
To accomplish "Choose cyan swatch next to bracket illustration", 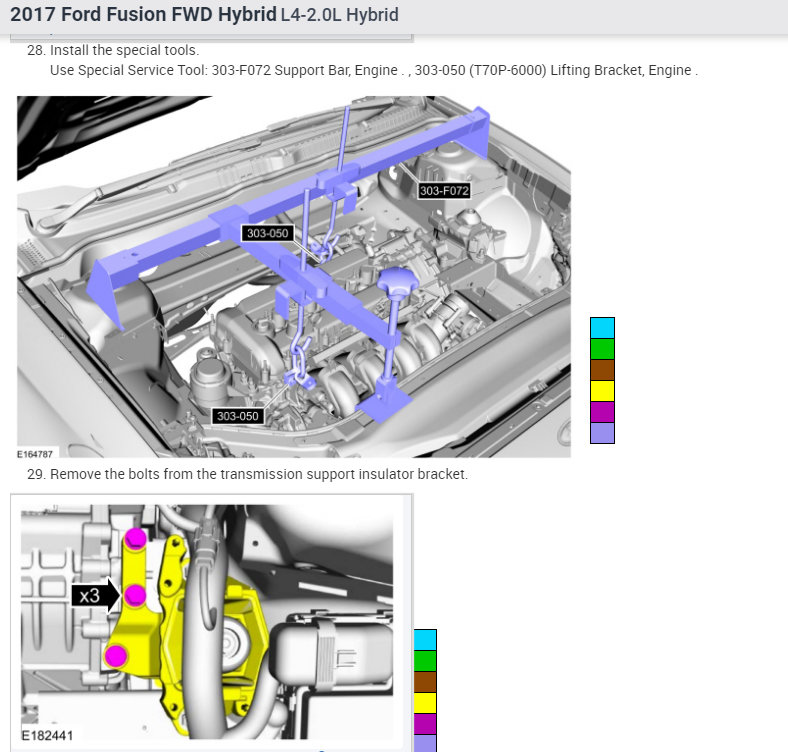I will click(425, 640).
